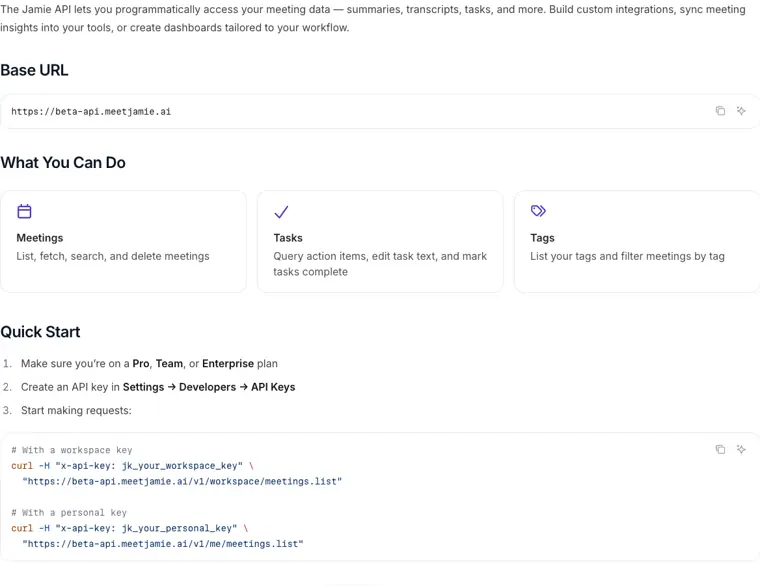Click the tag icon on Tags card

(x=538, y=211)
